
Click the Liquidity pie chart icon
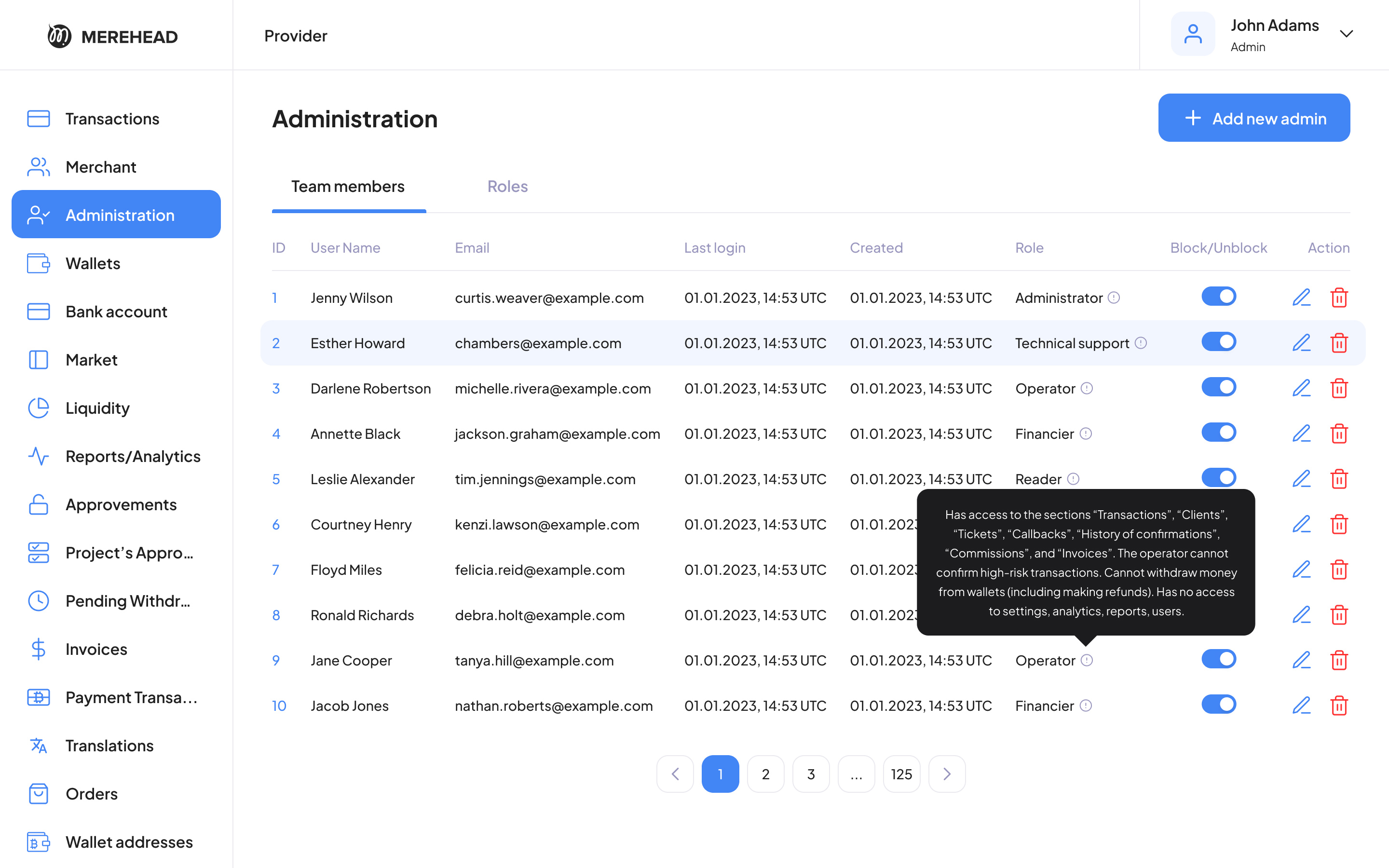pos(39,408)
